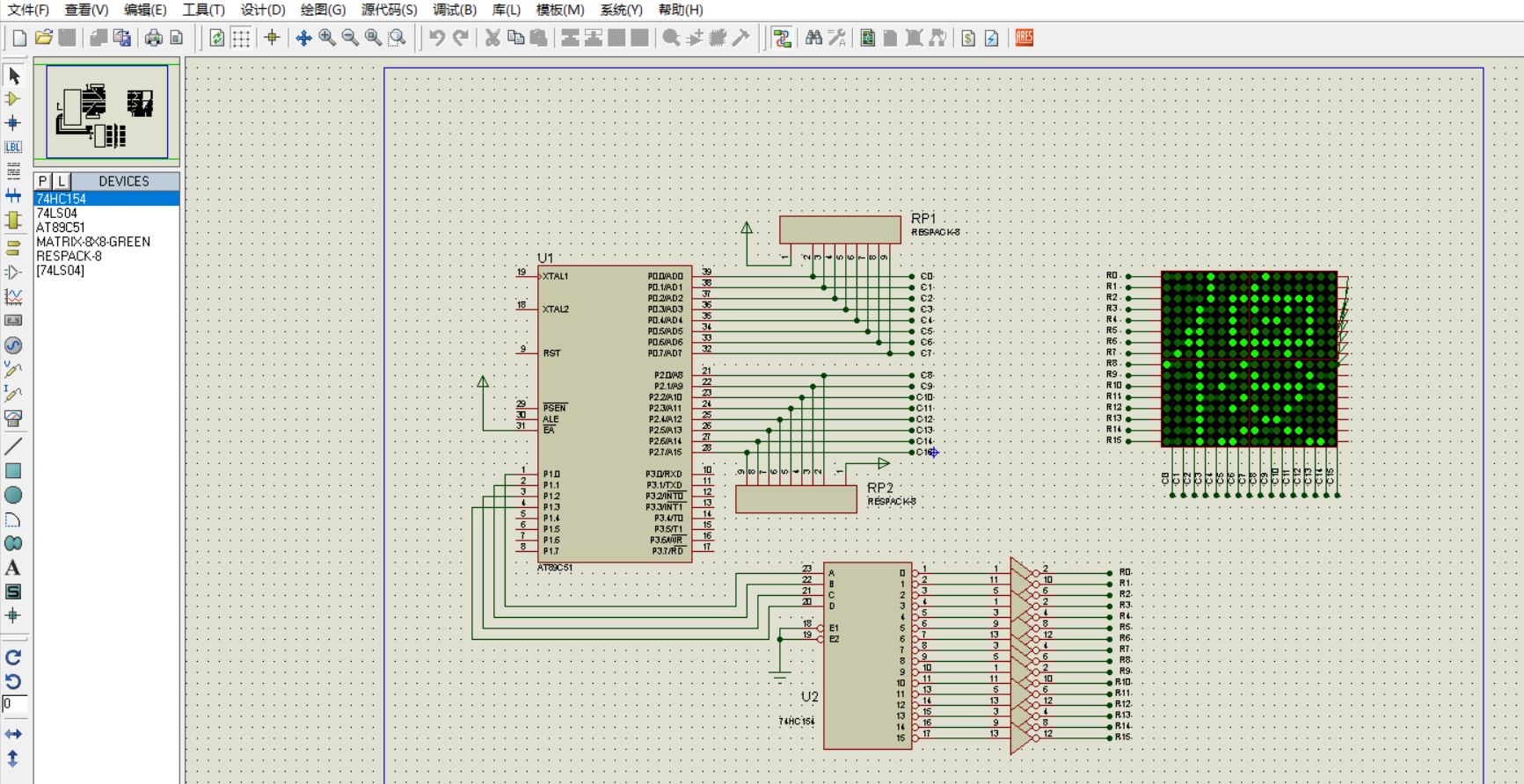Click the P pick devices button
This screenshot has width=1524, height=784.
tap(42, 181)
